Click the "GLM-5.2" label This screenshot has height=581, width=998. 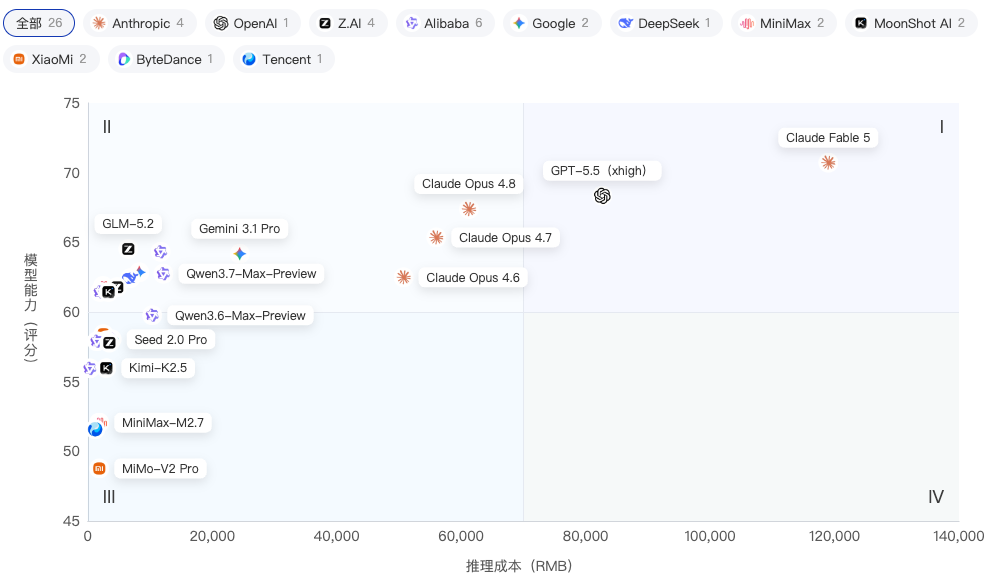coord(128,224)
